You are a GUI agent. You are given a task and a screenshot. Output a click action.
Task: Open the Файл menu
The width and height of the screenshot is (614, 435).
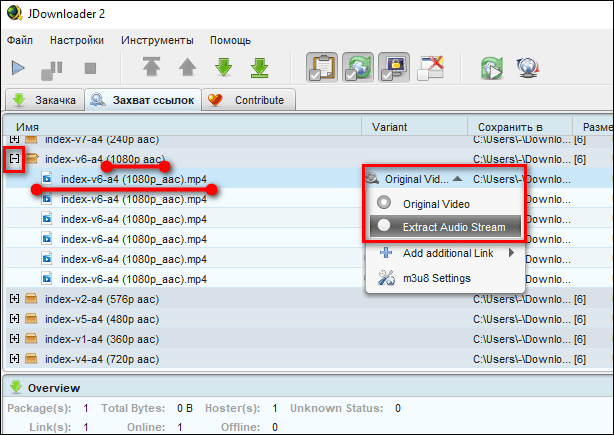click(x=20, y=40)
